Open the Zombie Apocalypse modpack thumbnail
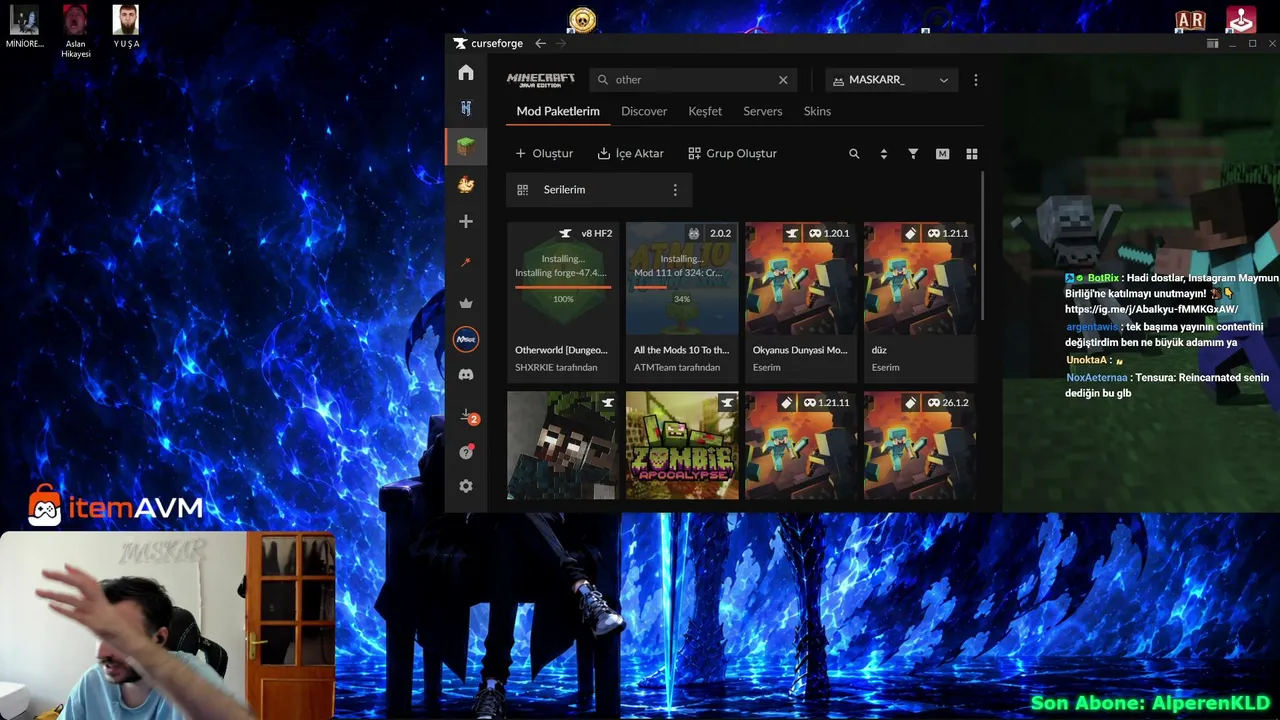The height and width of the screenshot is (720, 1280). (682, 445)
